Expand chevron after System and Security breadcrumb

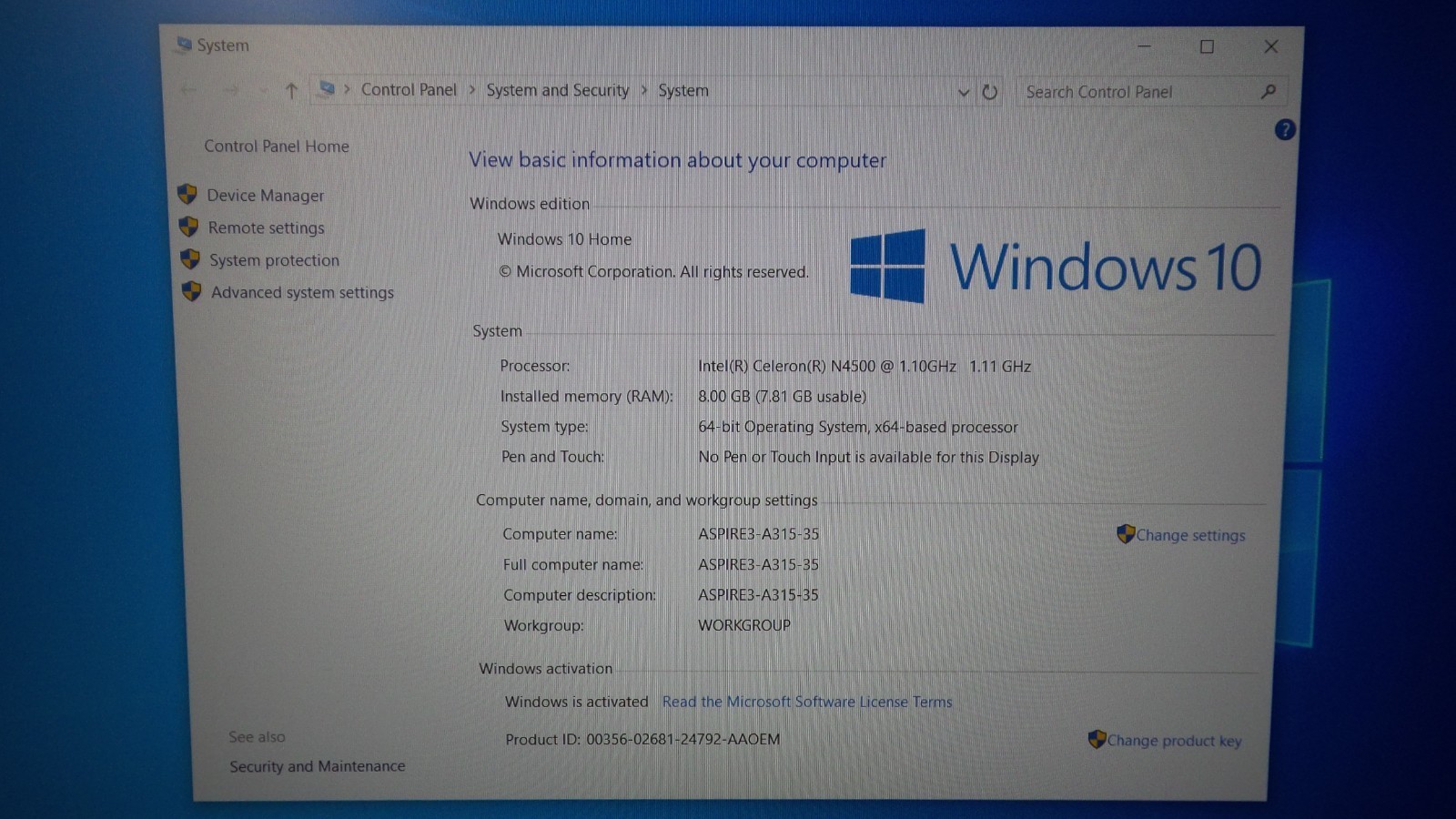[x=644, y=90]
